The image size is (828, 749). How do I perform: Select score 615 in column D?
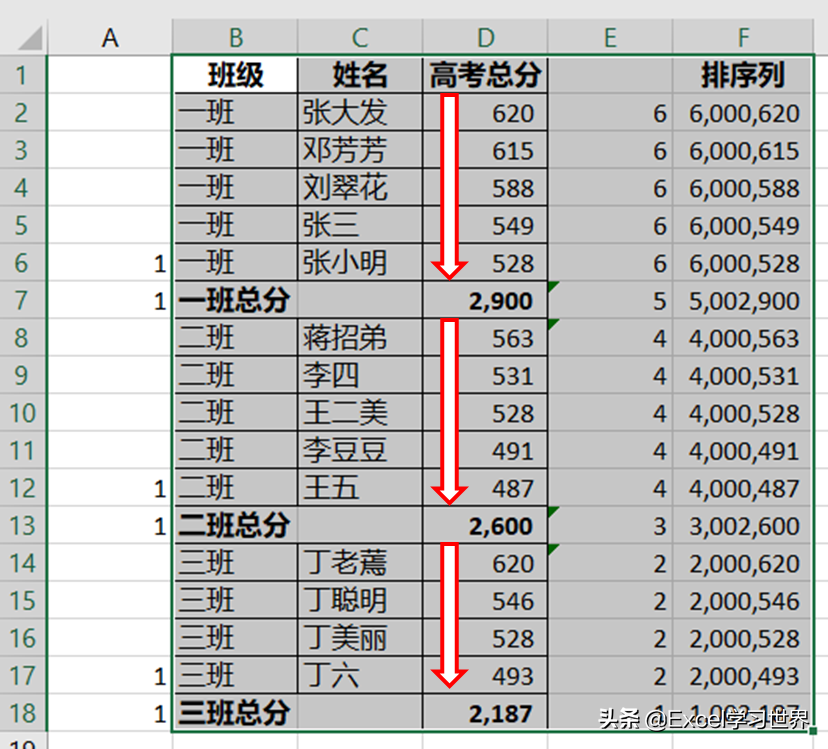click(x=485, y=150)
